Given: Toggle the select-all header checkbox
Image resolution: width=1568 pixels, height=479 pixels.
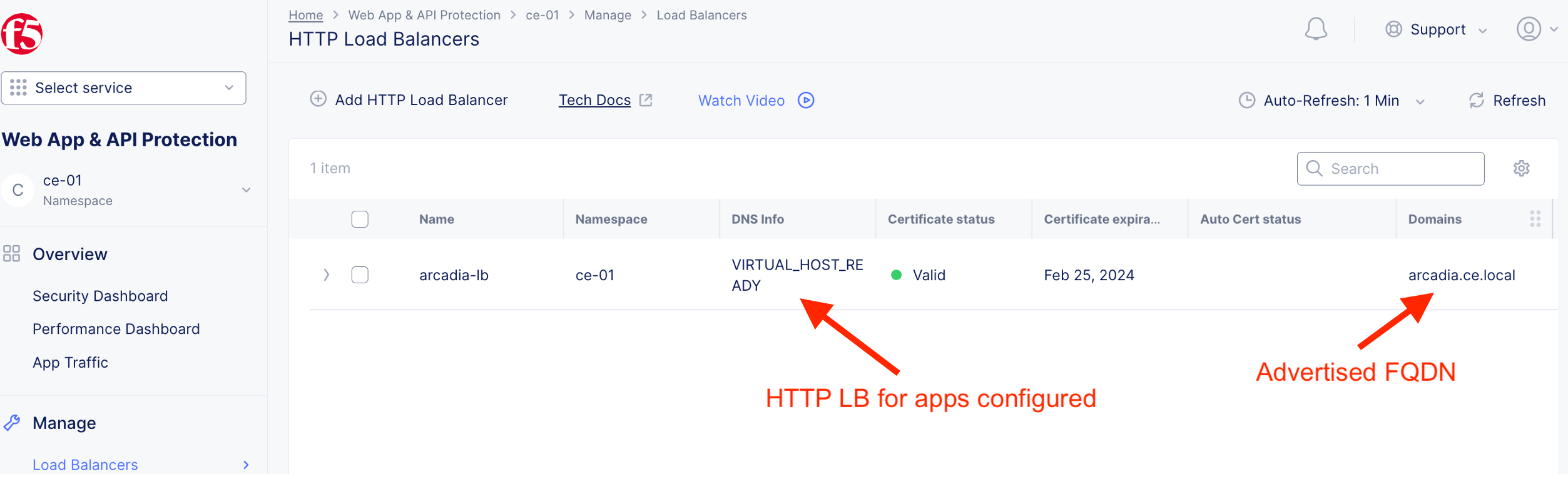Looking at the screenshot, I should [x=360, y=219].
